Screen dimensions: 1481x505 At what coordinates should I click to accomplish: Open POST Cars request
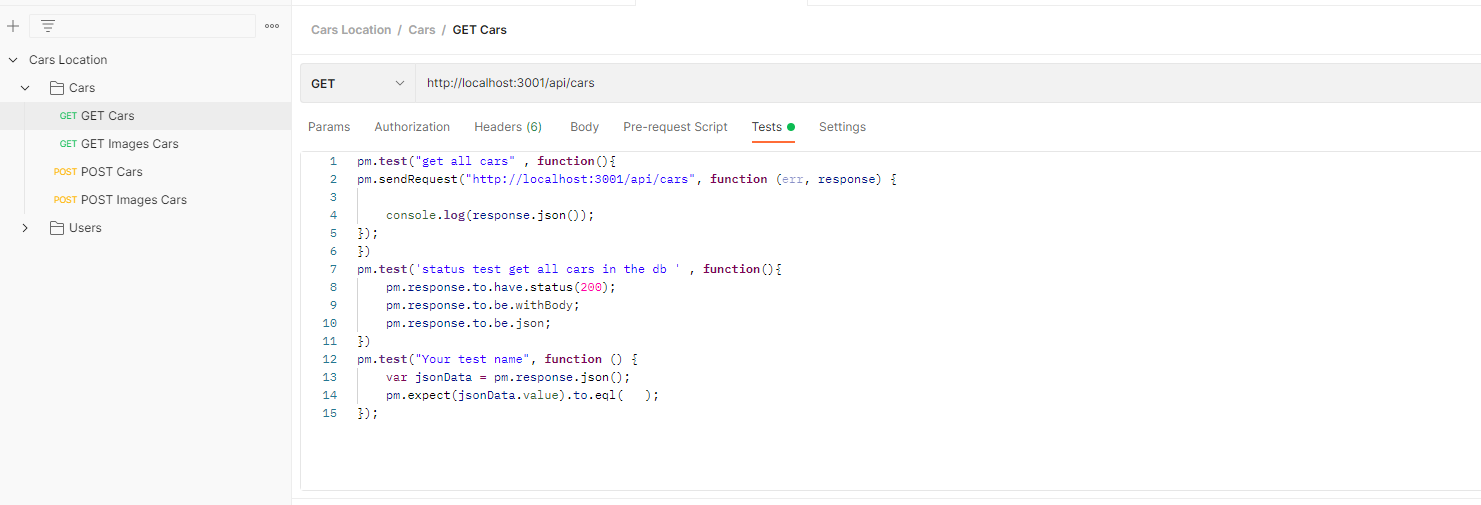pyautogui.click(x=145, y=172)
